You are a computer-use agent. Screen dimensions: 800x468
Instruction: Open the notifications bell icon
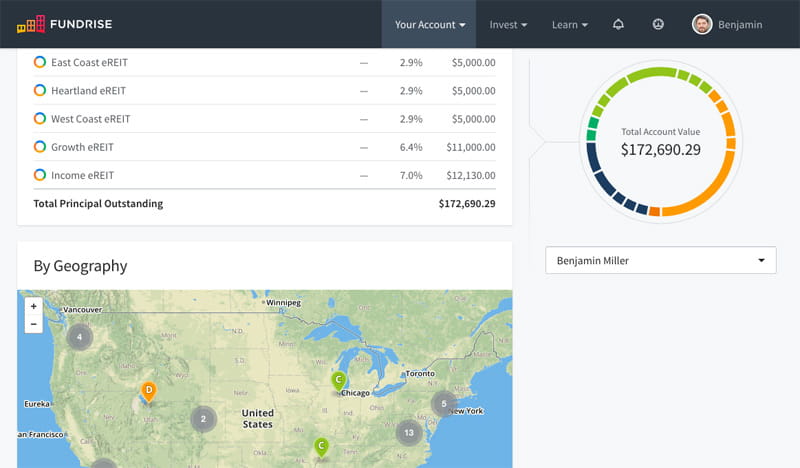pyautogui.click(x=618, y=24)
